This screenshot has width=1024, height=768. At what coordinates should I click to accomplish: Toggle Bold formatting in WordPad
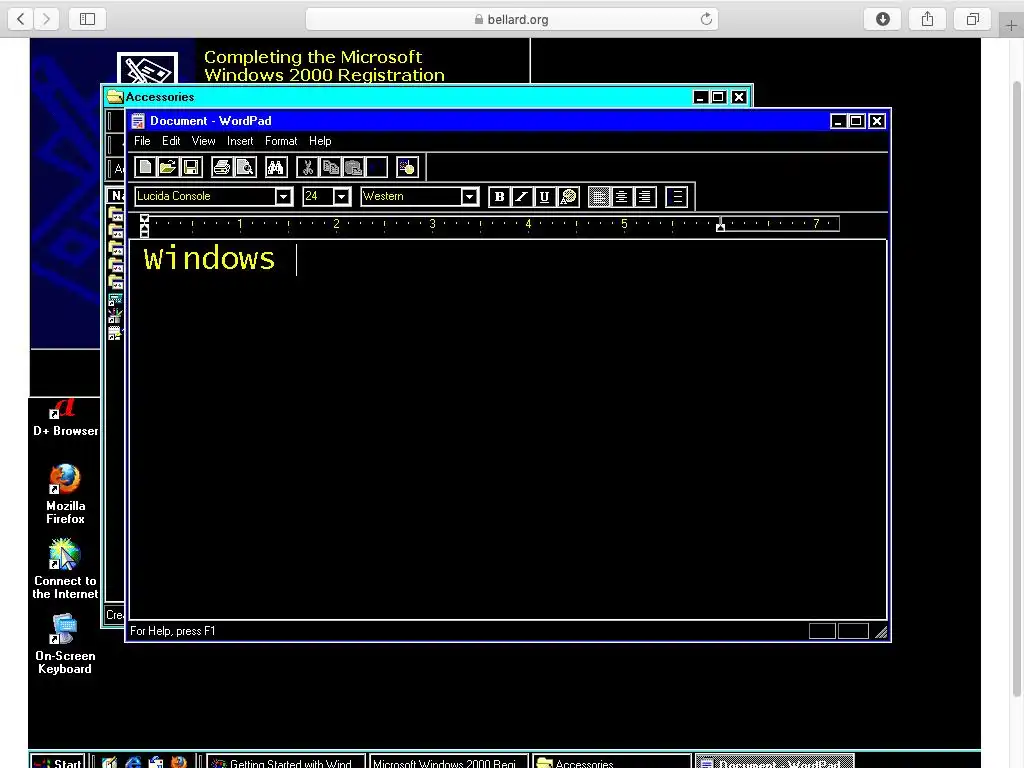point(500,197)
